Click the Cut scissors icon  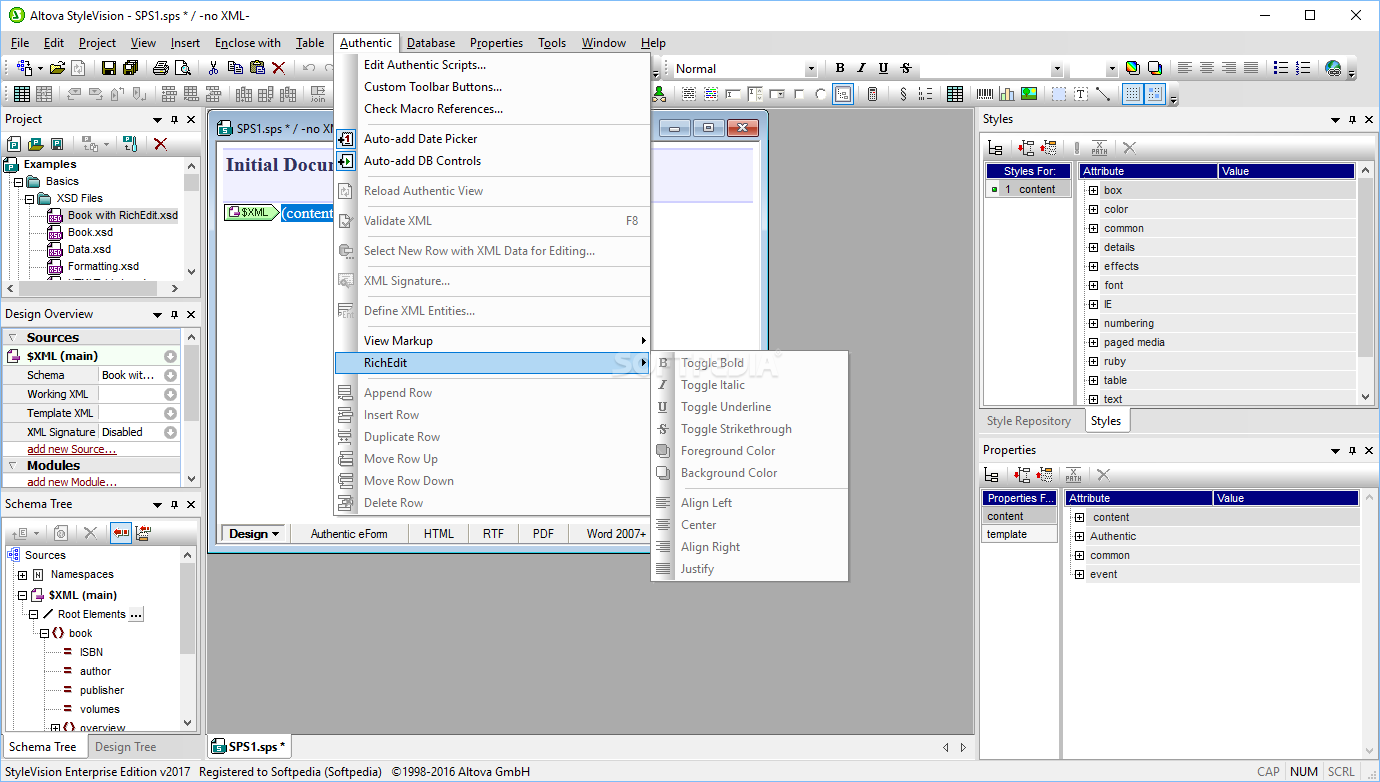point(213,68)
